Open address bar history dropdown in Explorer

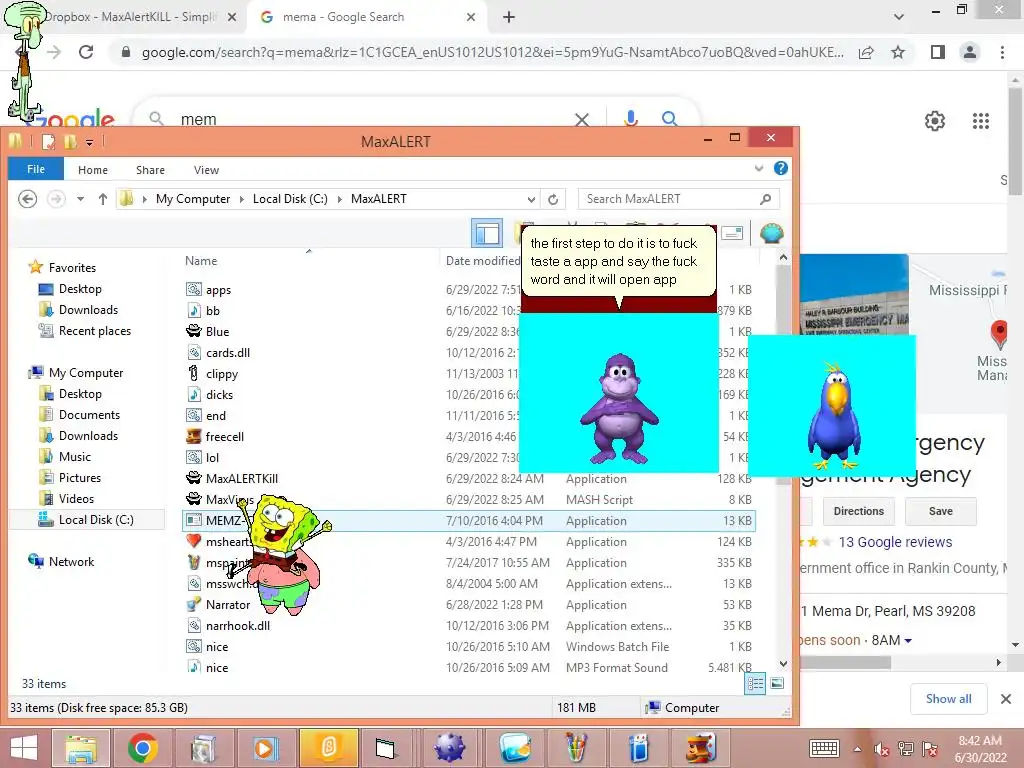(x=532, y=199)
